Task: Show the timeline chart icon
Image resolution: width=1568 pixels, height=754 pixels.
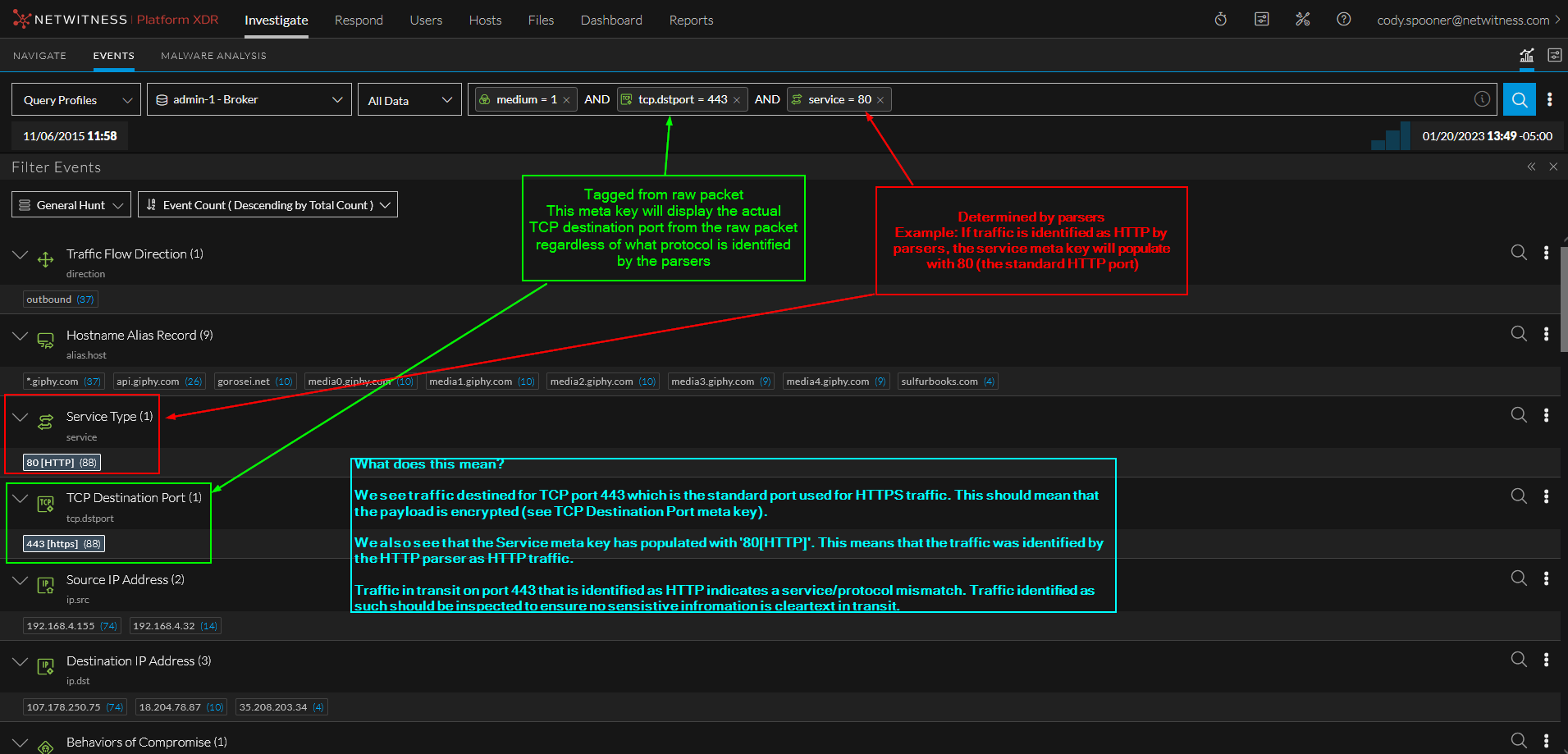Action: coord(1526,56)
